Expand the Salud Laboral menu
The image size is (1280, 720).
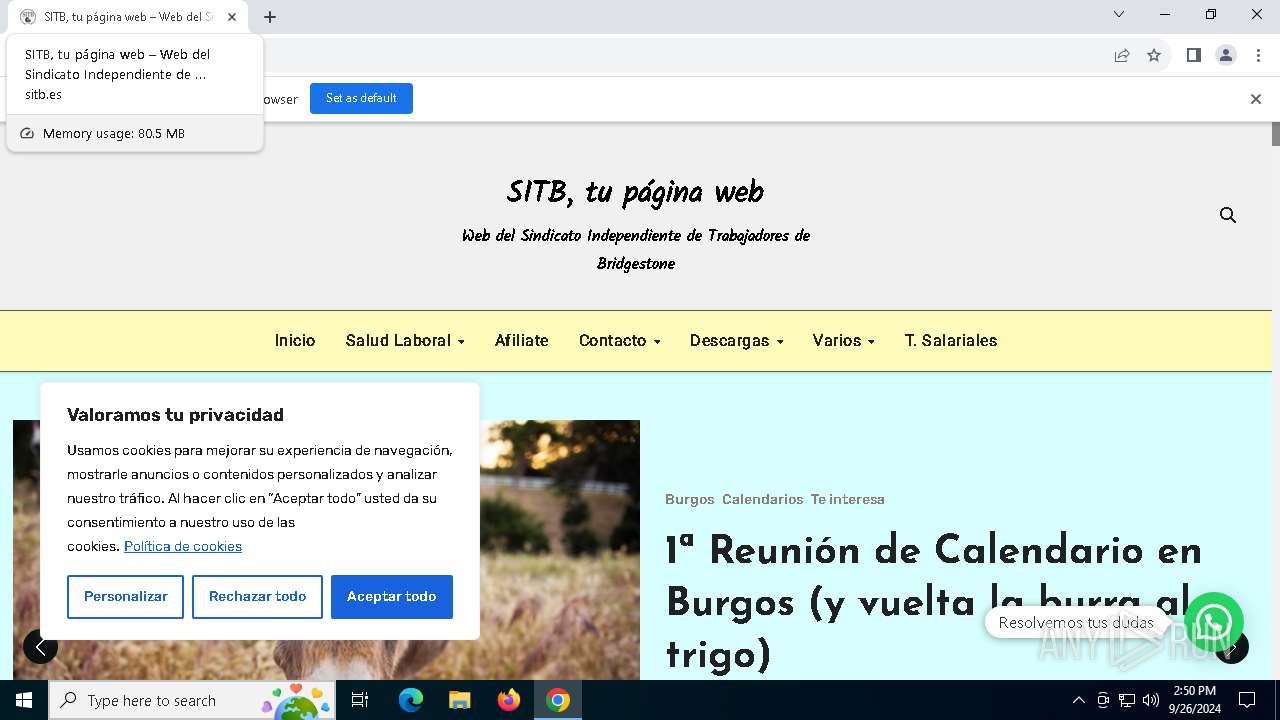[x=405, y=341]
